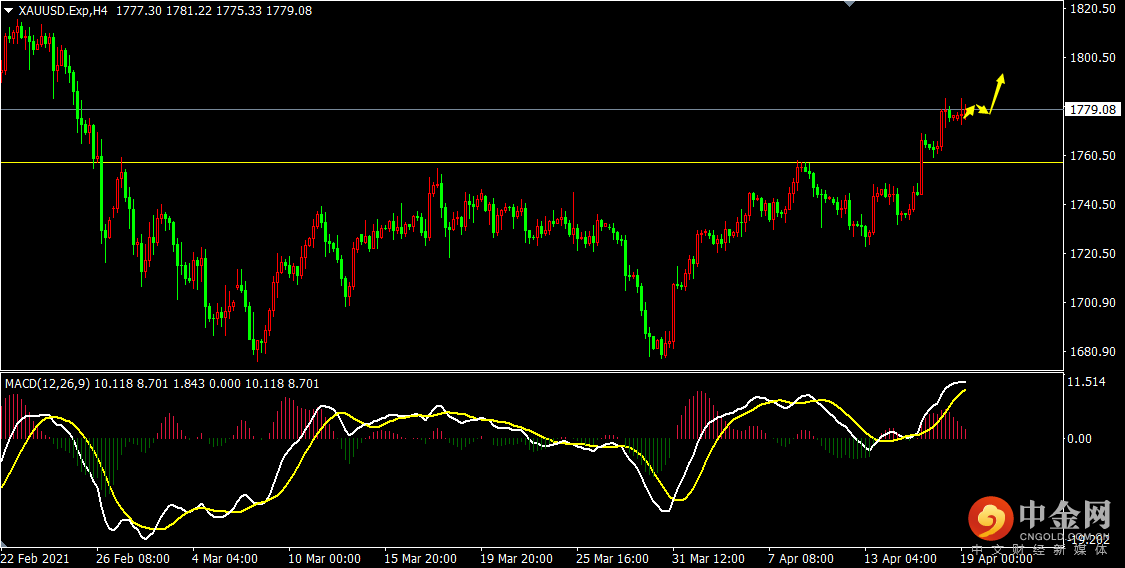Click the 15 Mar 20:00 time label

tap(420, 559)
